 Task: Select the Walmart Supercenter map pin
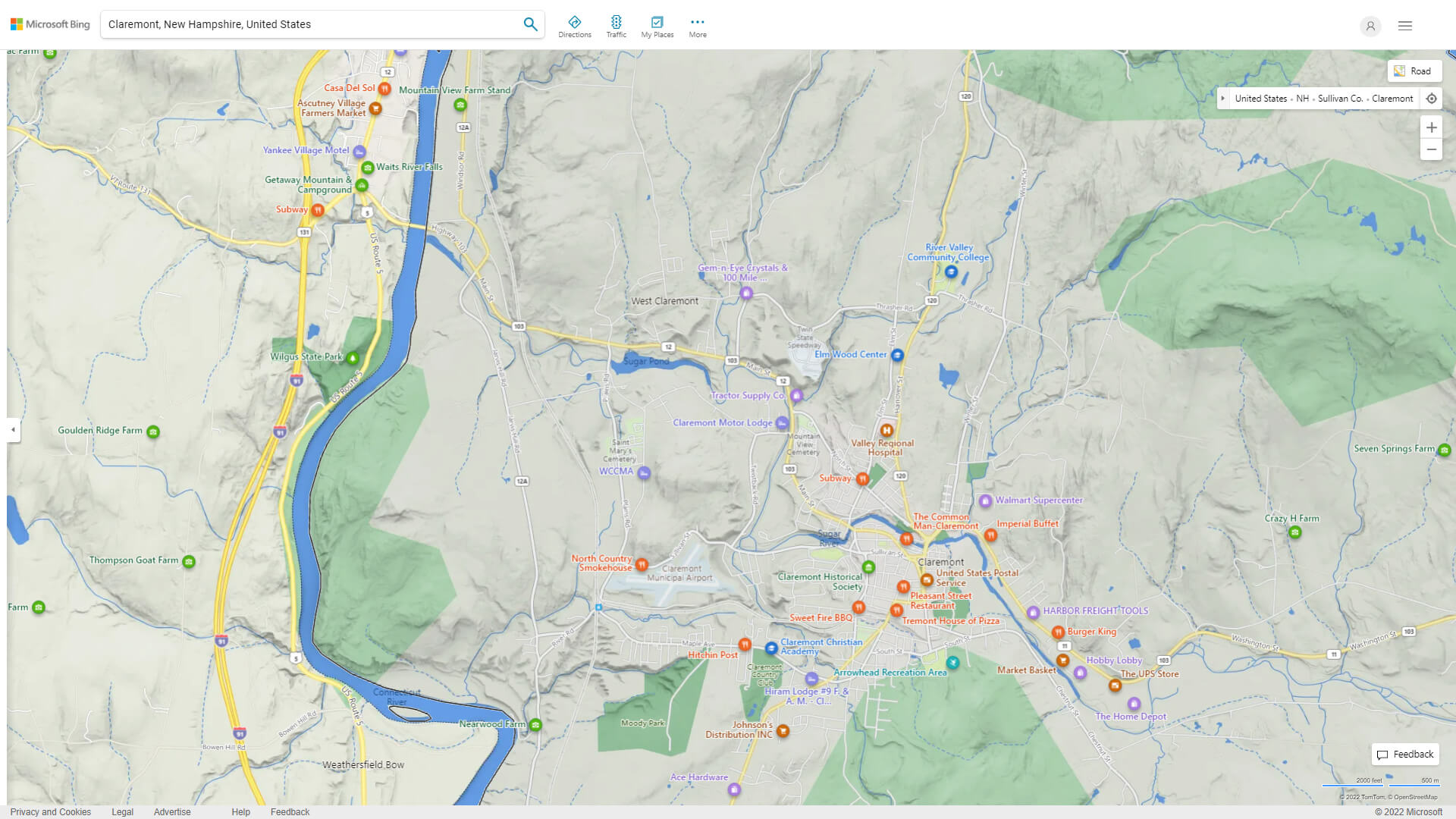pyautogui.click(x=986, y=501)
